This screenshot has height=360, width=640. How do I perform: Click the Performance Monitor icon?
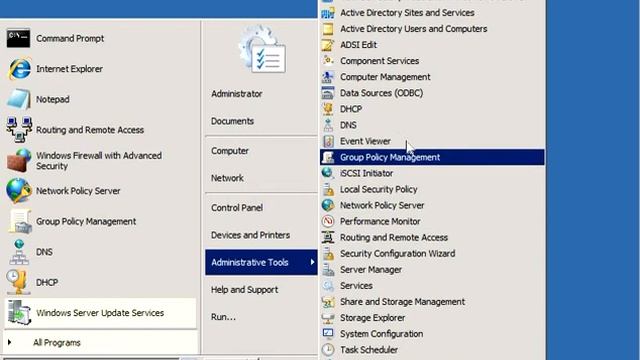pos(328,221)
